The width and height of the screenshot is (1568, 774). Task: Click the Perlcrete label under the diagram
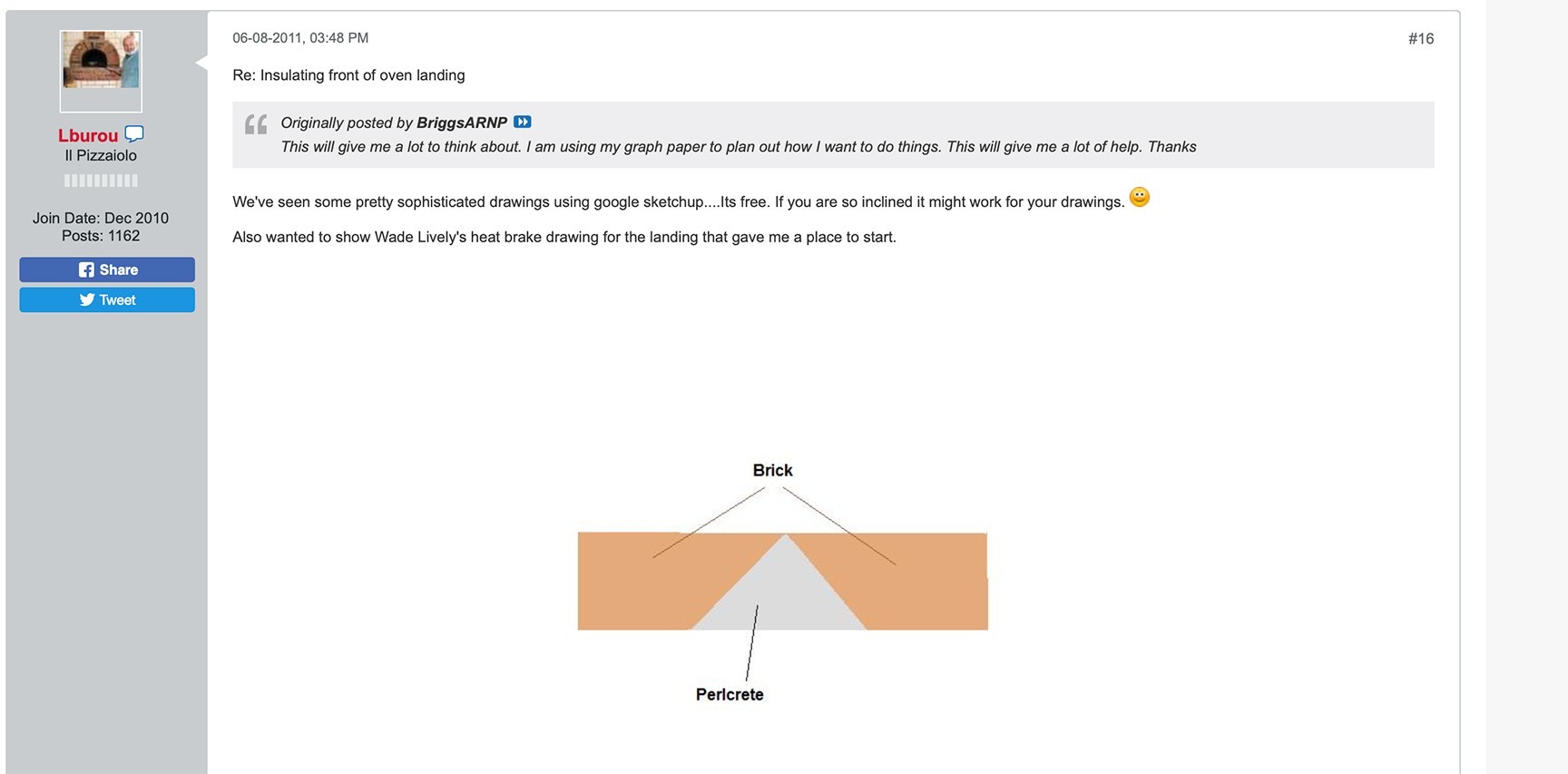pyautogui.click(x=730, y=694)
